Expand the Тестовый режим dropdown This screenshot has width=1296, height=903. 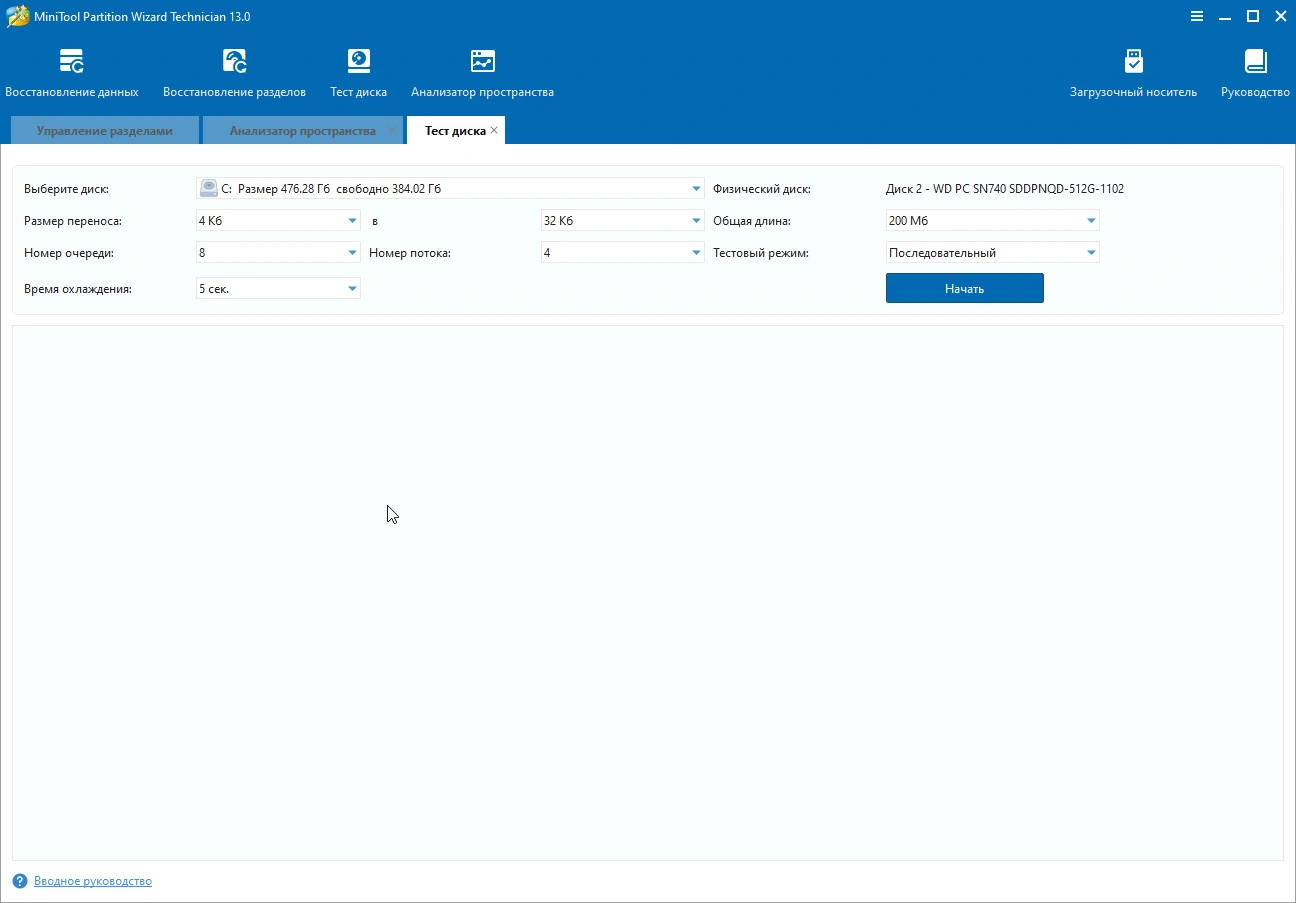1091,253
